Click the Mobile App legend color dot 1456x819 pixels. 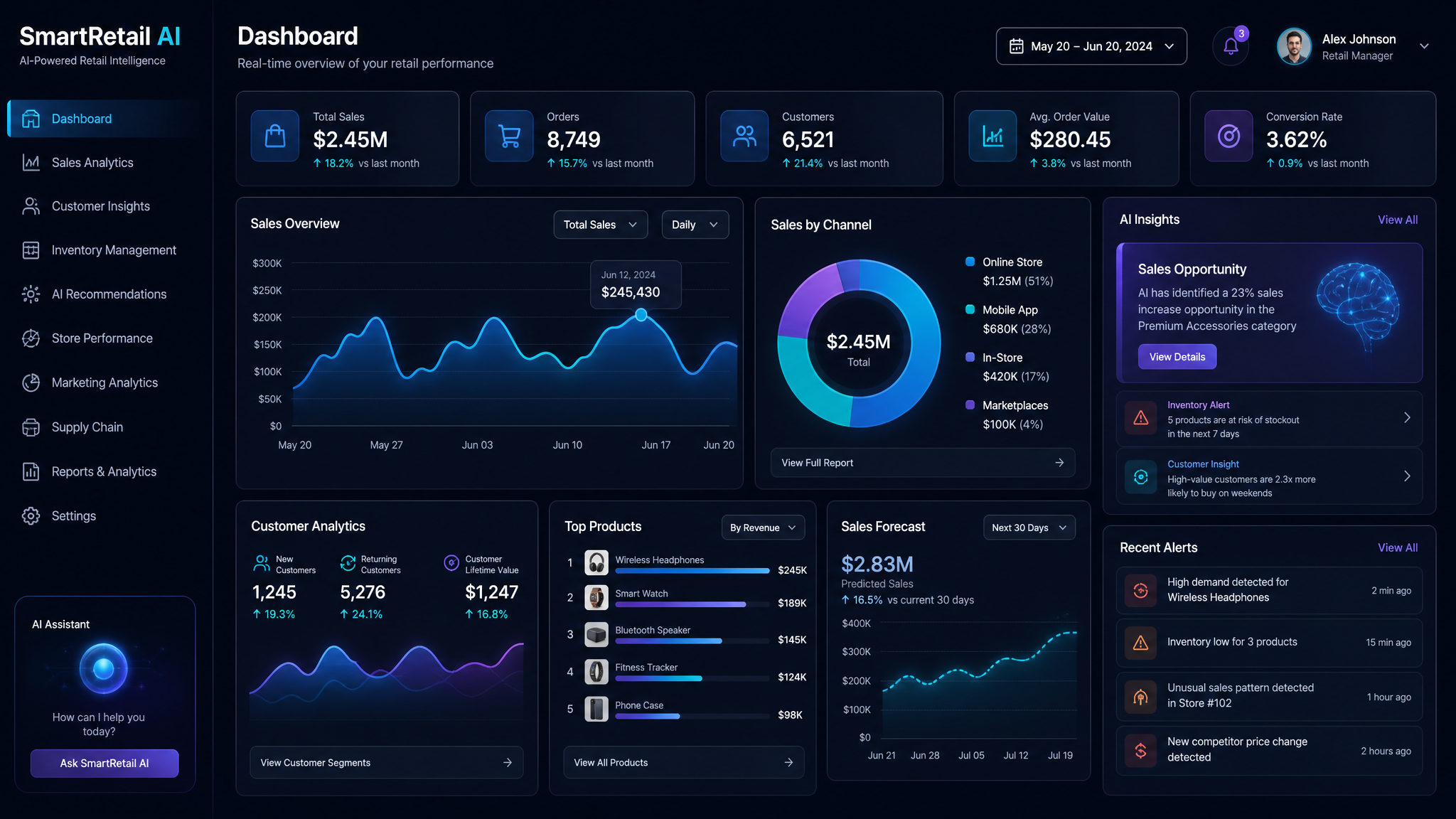pyautogui.click(x=970, y=309)
